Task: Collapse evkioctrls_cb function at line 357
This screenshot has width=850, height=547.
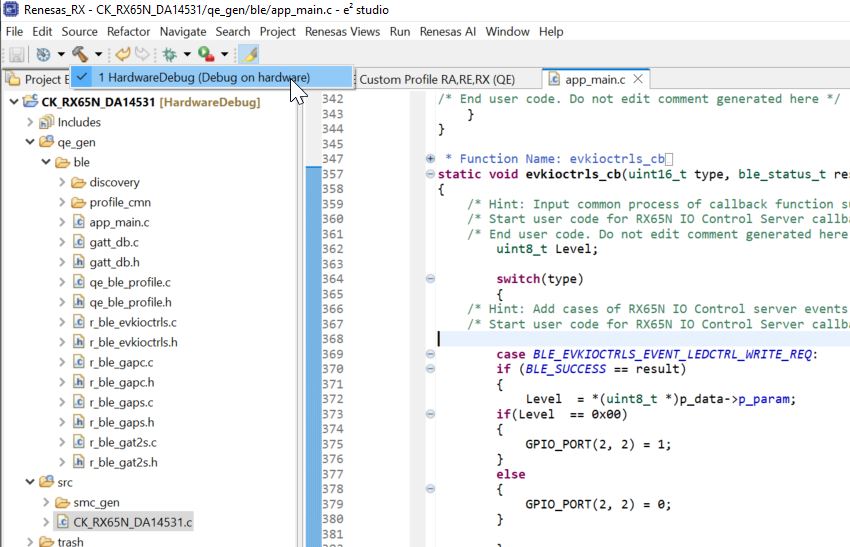Action: tap(430, 174)
